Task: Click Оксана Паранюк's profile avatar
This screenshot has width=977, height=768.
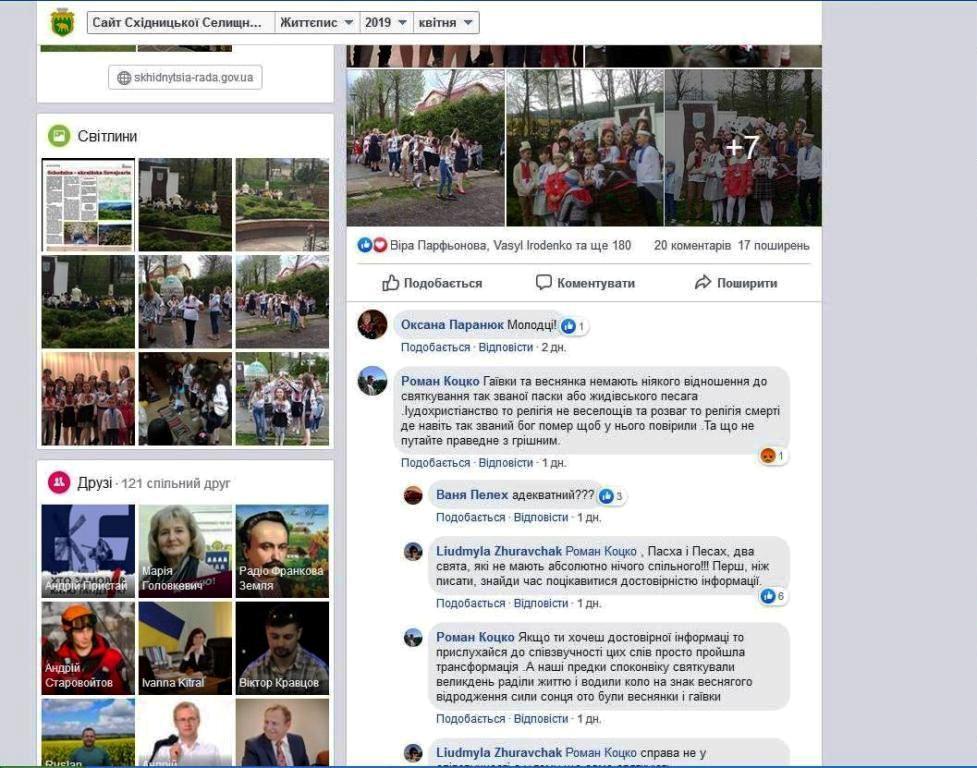Action: point(373,324)
